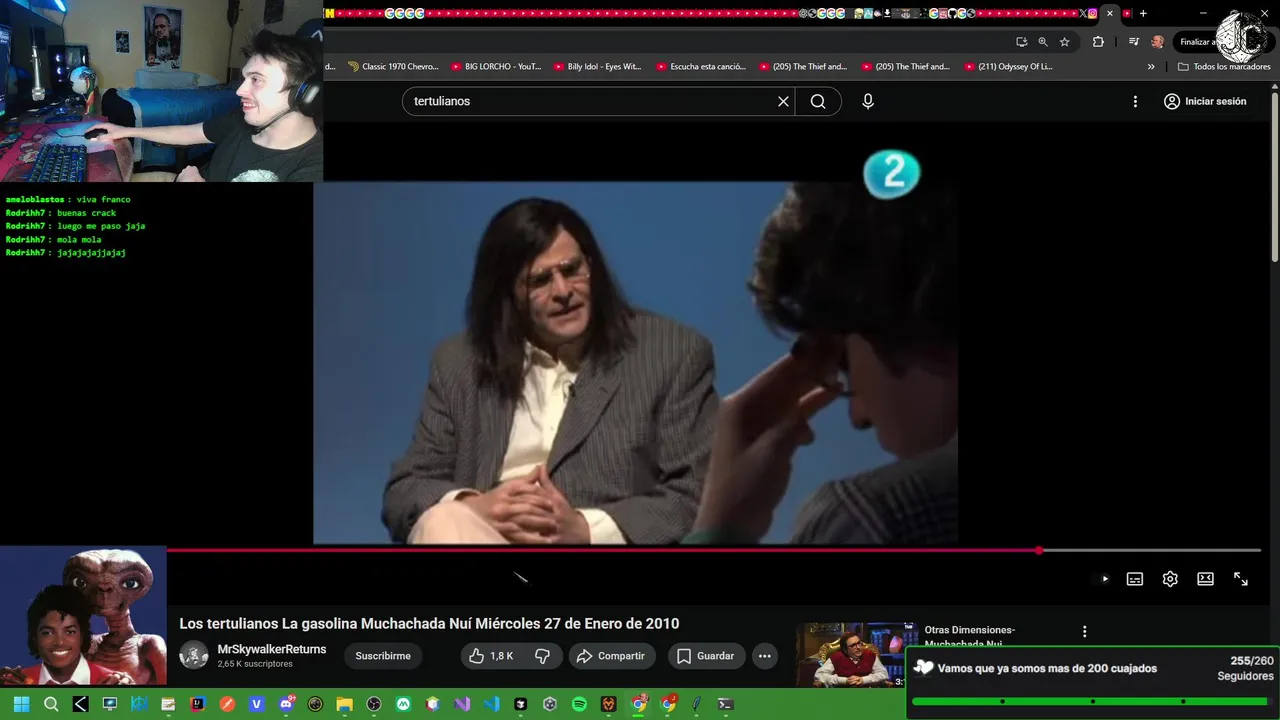Like the video showing 1,8 K

tap(492, 656)
